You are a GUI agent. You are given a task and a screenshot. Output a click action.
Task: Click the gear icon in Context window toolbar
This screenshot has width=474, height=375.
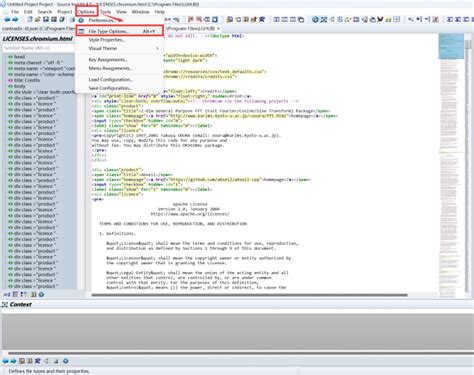tap(66, 361)
